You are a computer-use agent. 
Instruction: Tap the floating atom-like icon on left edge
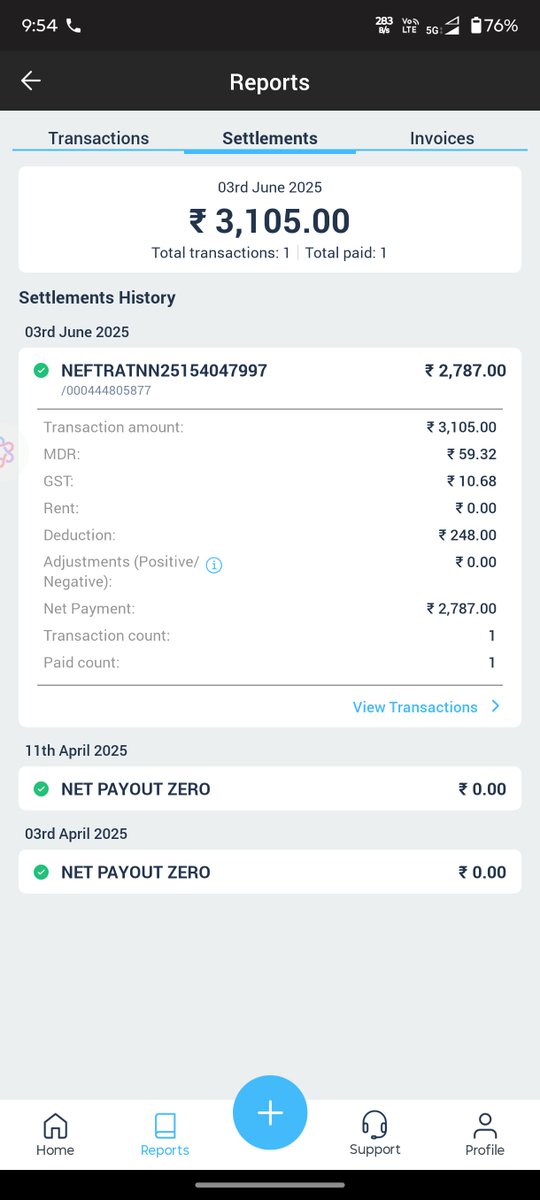click(x=6, y=452)
